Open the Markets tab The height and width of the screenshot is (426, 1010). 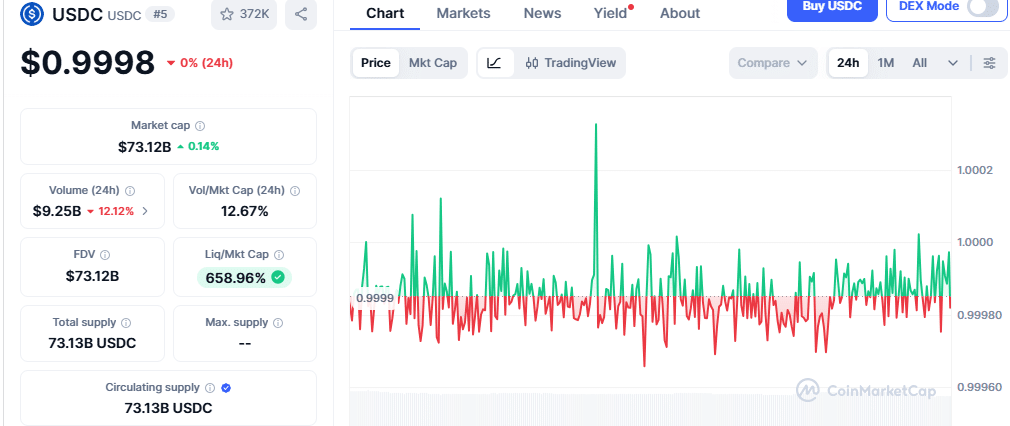click(463, 13)
